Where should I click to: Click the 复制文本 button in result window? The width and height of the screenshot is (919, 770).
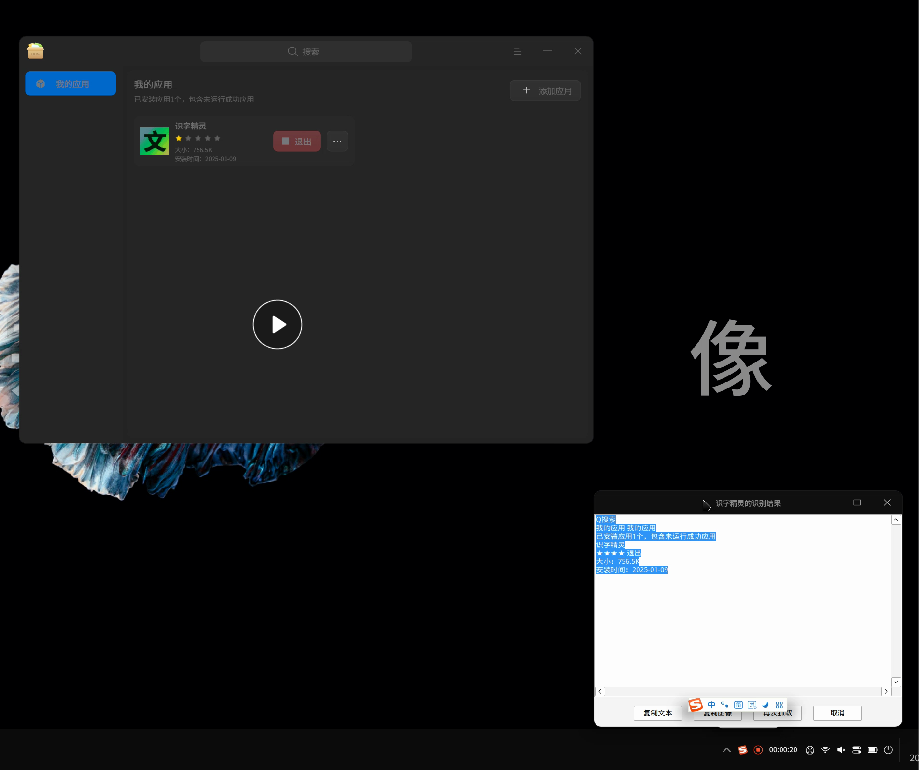point(658,713)
